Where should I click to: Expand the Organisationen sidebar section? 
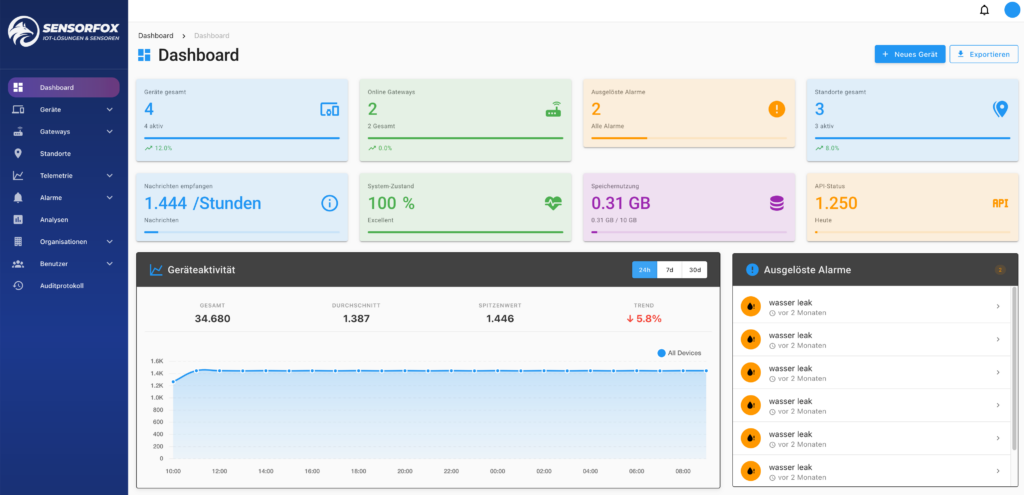(x=63, y=241)
